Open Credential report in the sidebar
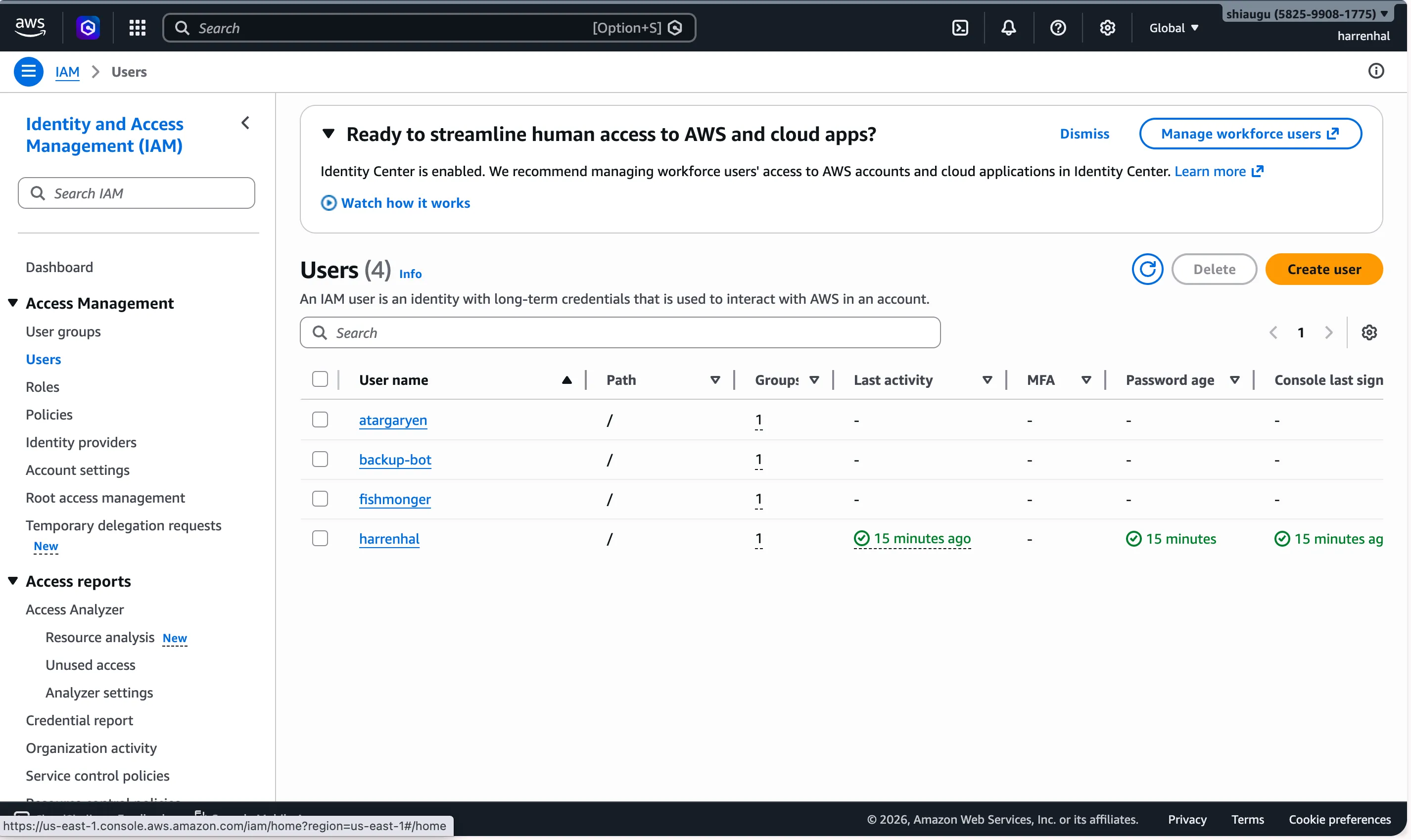Screen dimensions: 1411x840 pos(79,721)
